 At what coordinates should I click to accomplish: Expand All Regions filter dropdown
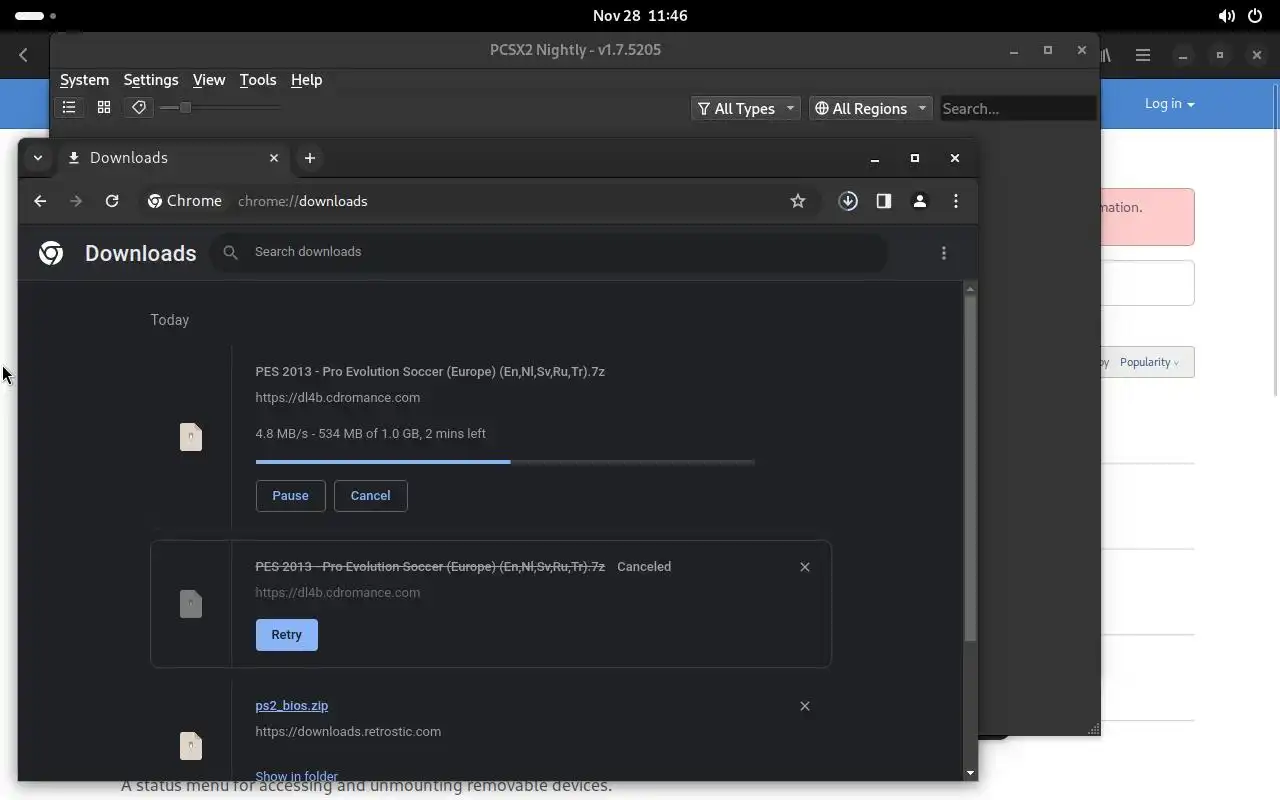pyautogui.click(x=870, y=108)
